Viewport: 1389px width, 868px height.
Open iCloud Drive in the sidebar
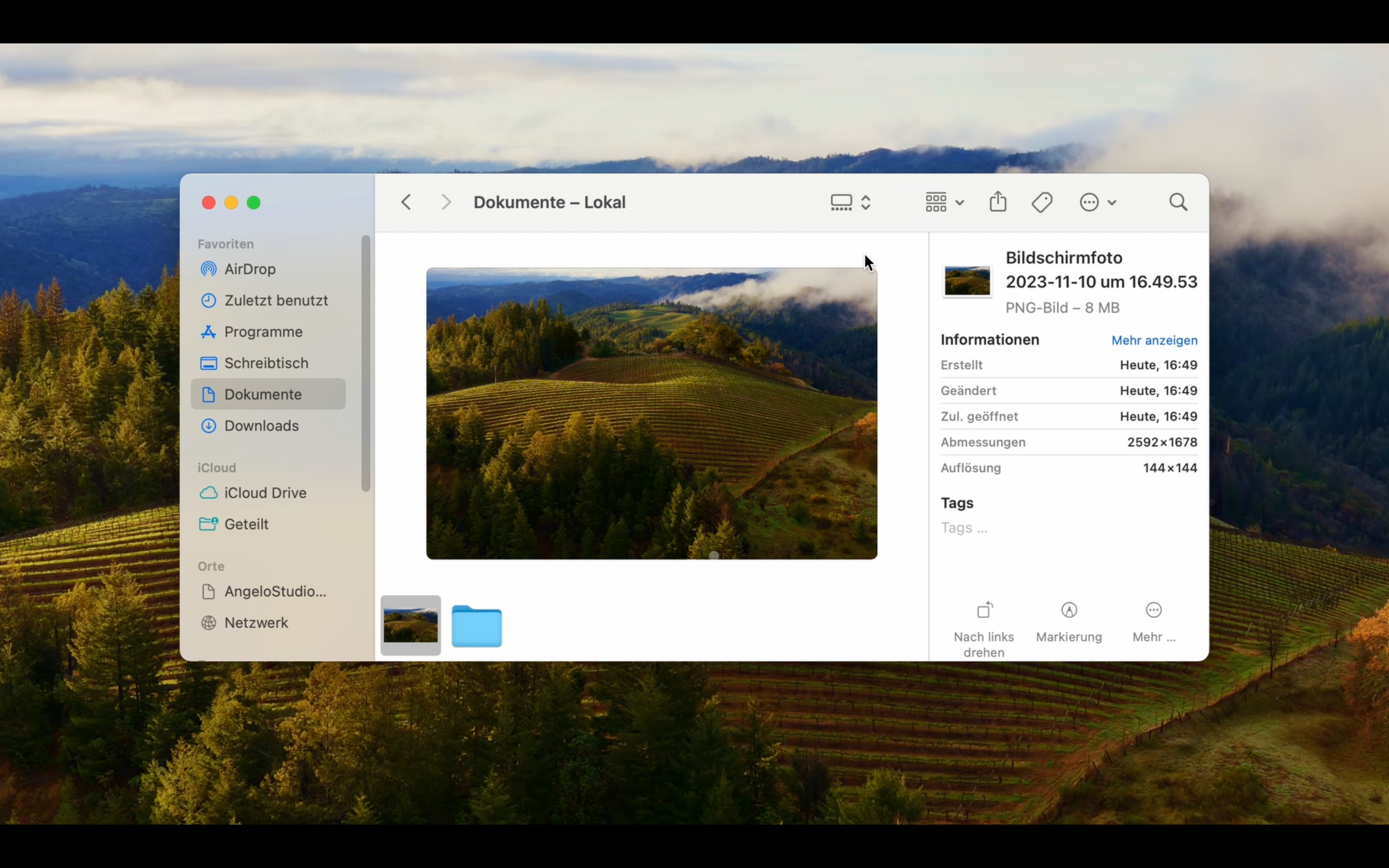point(265,492)
